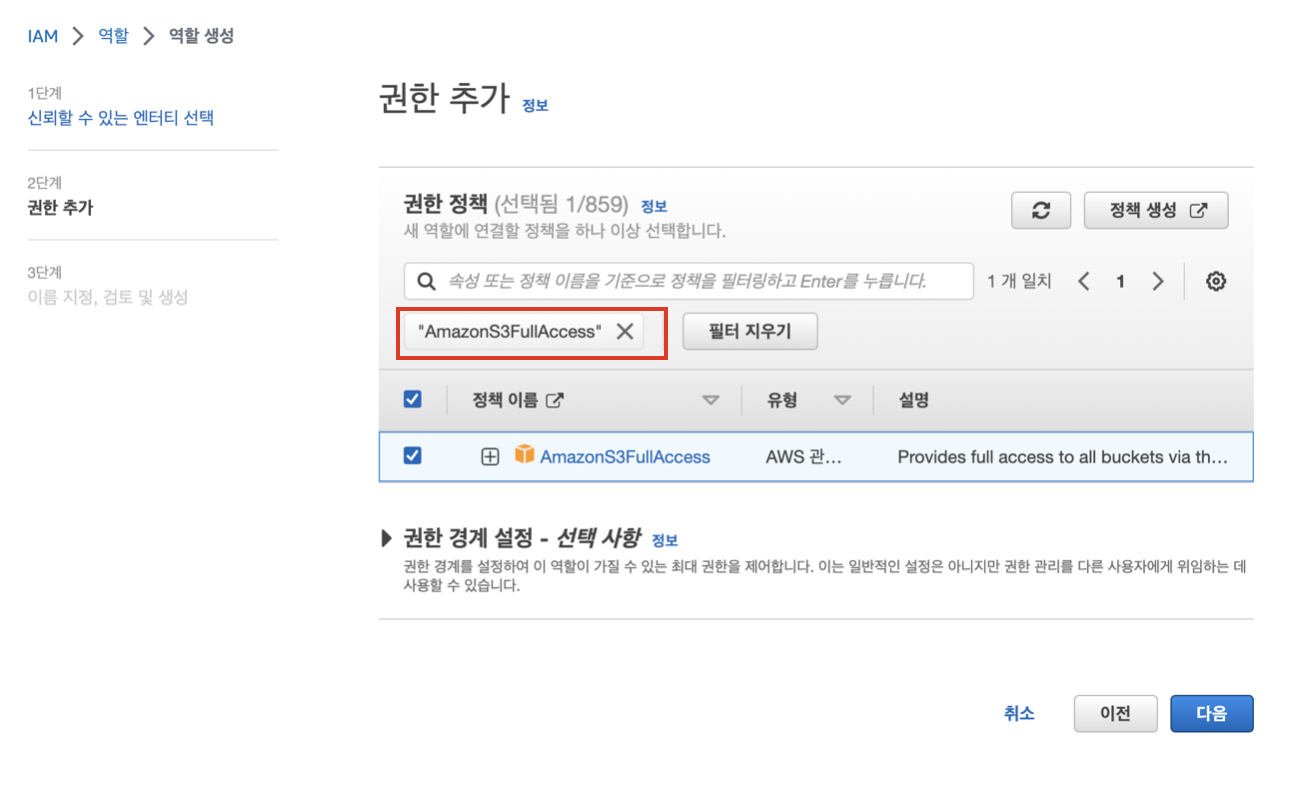
Task: Click 취소 link
Action: tap(1019, 714)
